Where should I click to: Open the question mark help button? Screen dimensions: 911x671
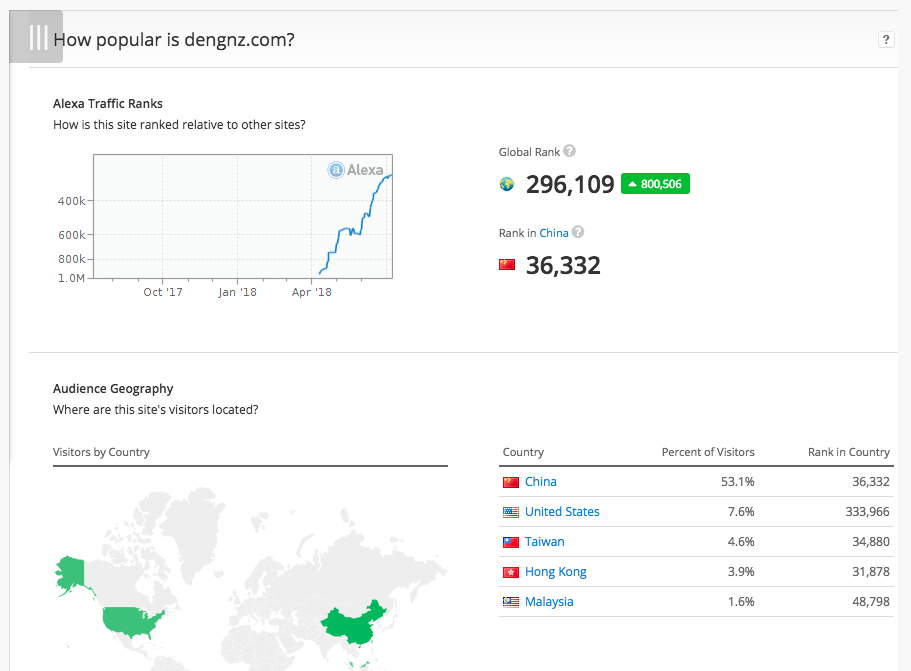point(885,40)
